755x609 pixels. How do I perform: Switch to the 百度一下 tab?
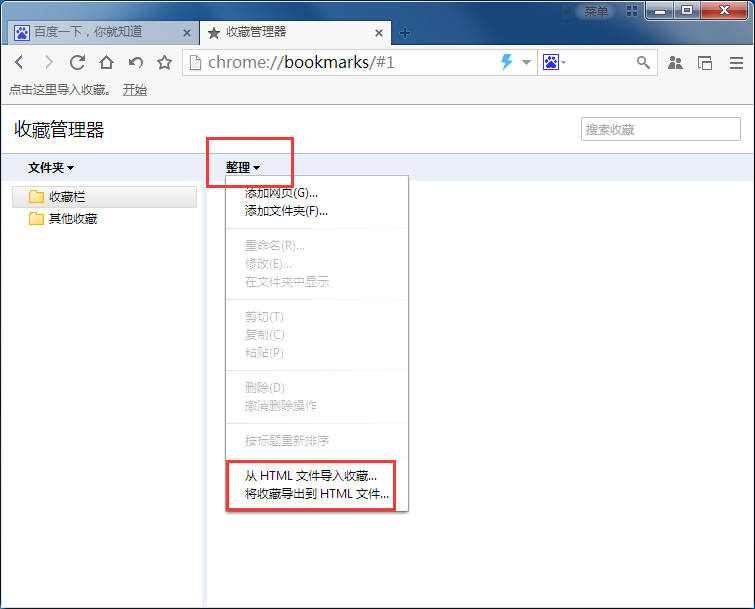point(103,32)
